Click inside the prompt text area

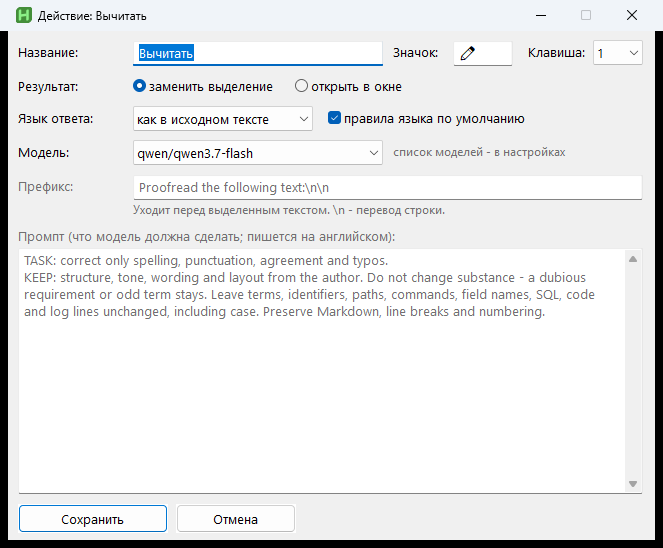pyautogui.click(x=322, y=371)
